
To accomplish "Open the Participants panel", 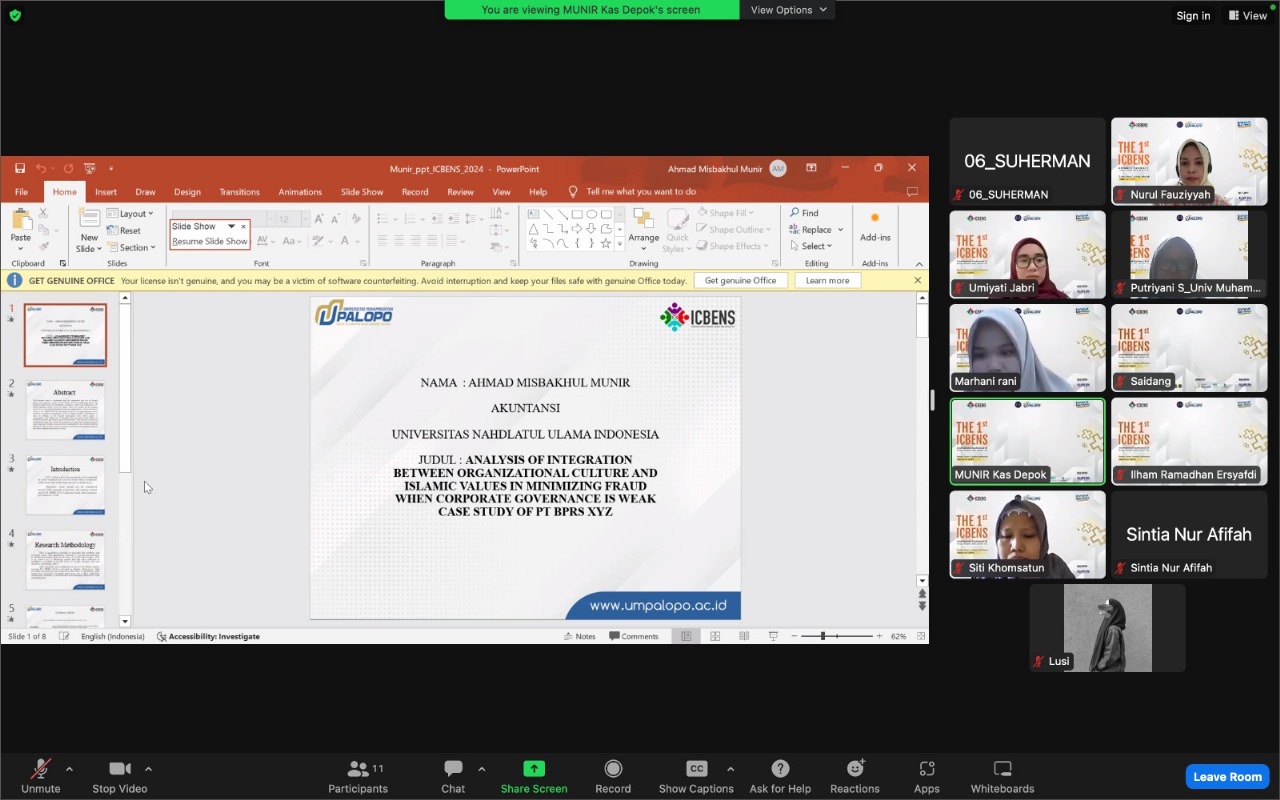I will coord(357,770).
